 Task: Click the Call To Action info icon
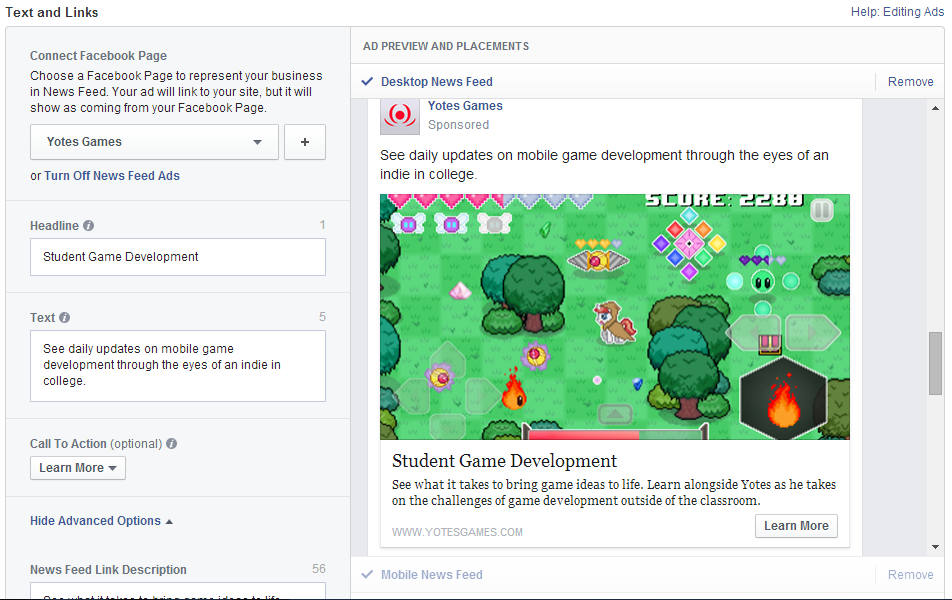(x=172, y=443)
